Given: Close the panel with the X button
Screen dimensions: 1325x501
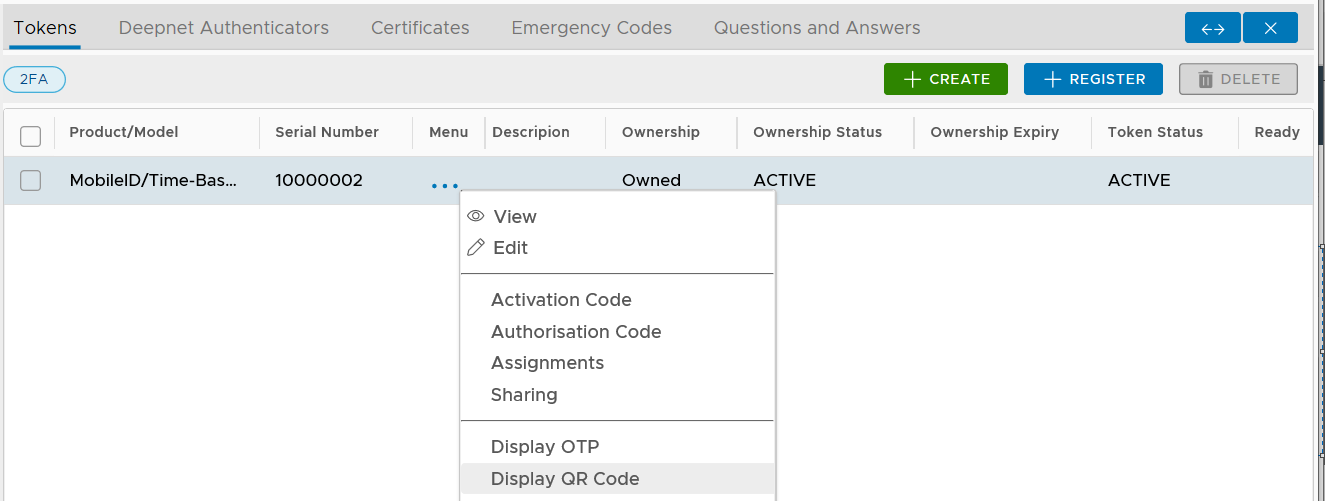Looking at the screenshot, I should [x=1270, y=28].
